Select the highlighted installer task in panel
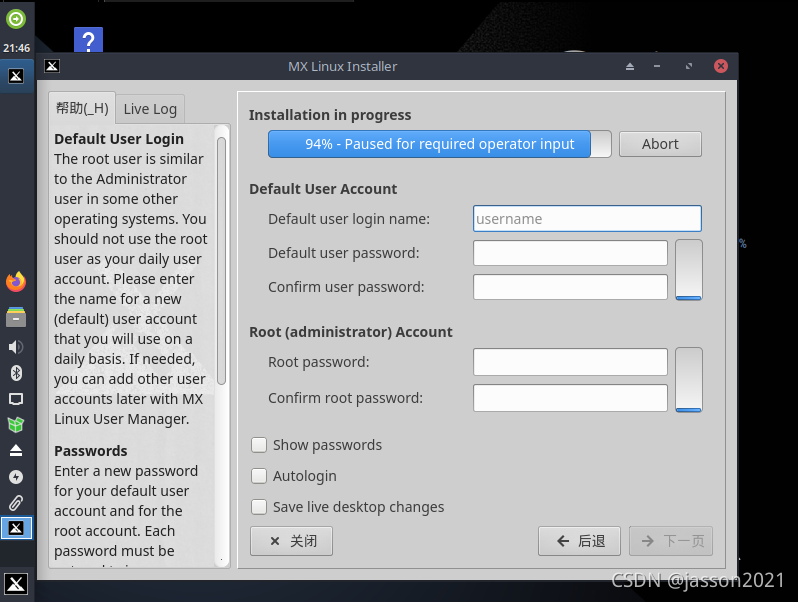The width and height of the screenshot is (798, 602). pos(16,528)
